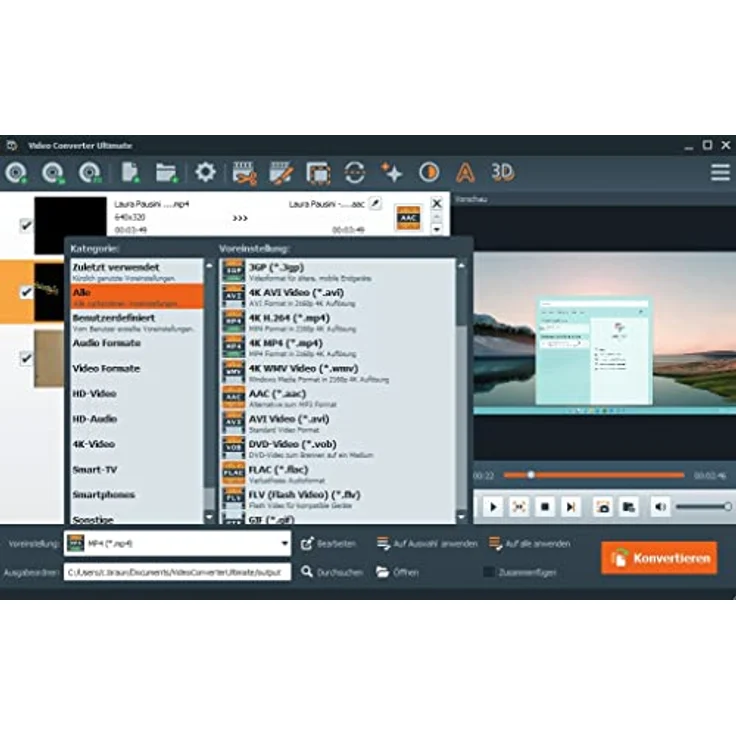Viewport: 736px width, 736px height.
Task: Open the 3D settings icon
Action: [502, 172]
